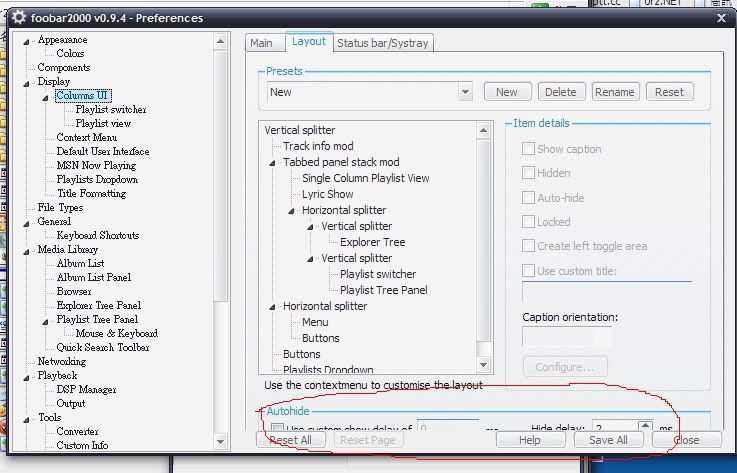Select the Layout tab

coord(309,41)
